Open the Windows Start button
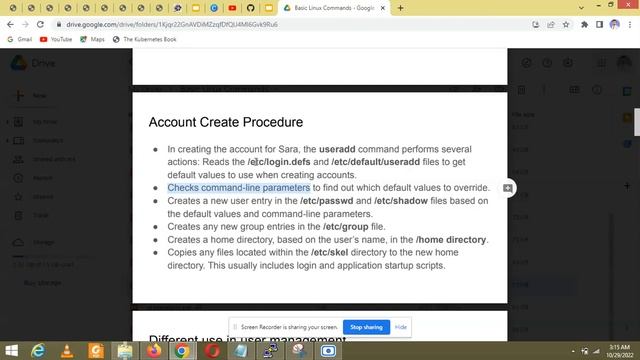Image resolution: width=640 pixels, height=360 pixels. (x=11, y=351)
